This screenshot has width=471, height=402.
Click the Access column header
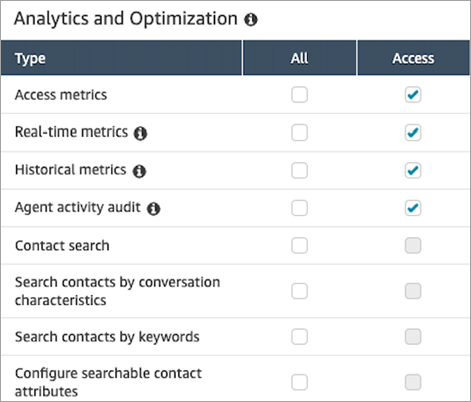tap(413, 58)
